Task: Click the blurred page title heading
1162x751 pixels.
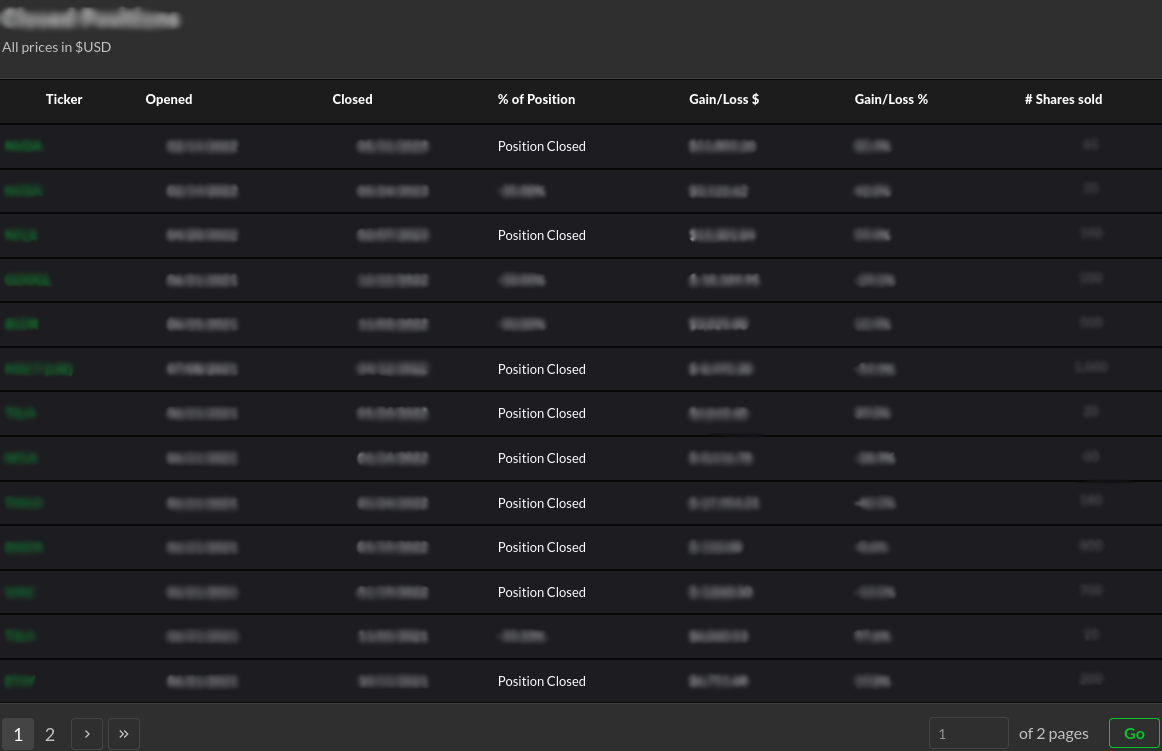Action: click(91, 18)
